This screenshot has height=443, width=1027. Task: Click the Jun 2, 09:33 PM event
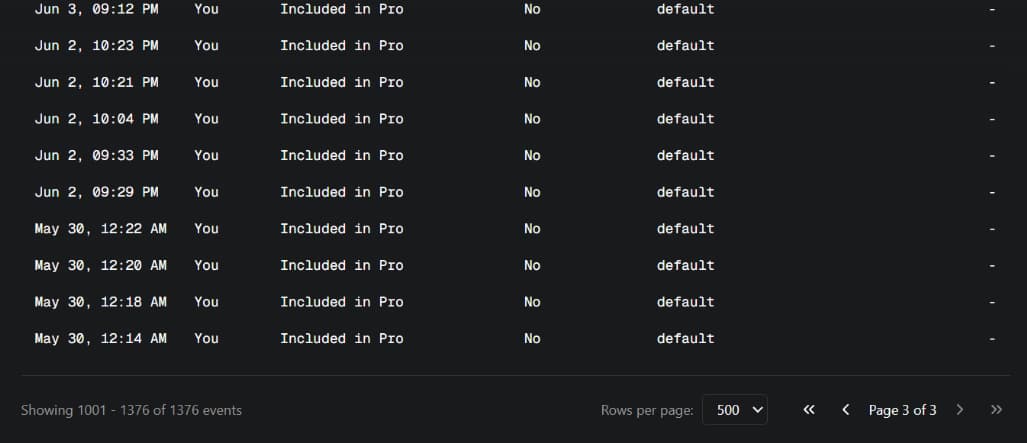coord(515,156)
